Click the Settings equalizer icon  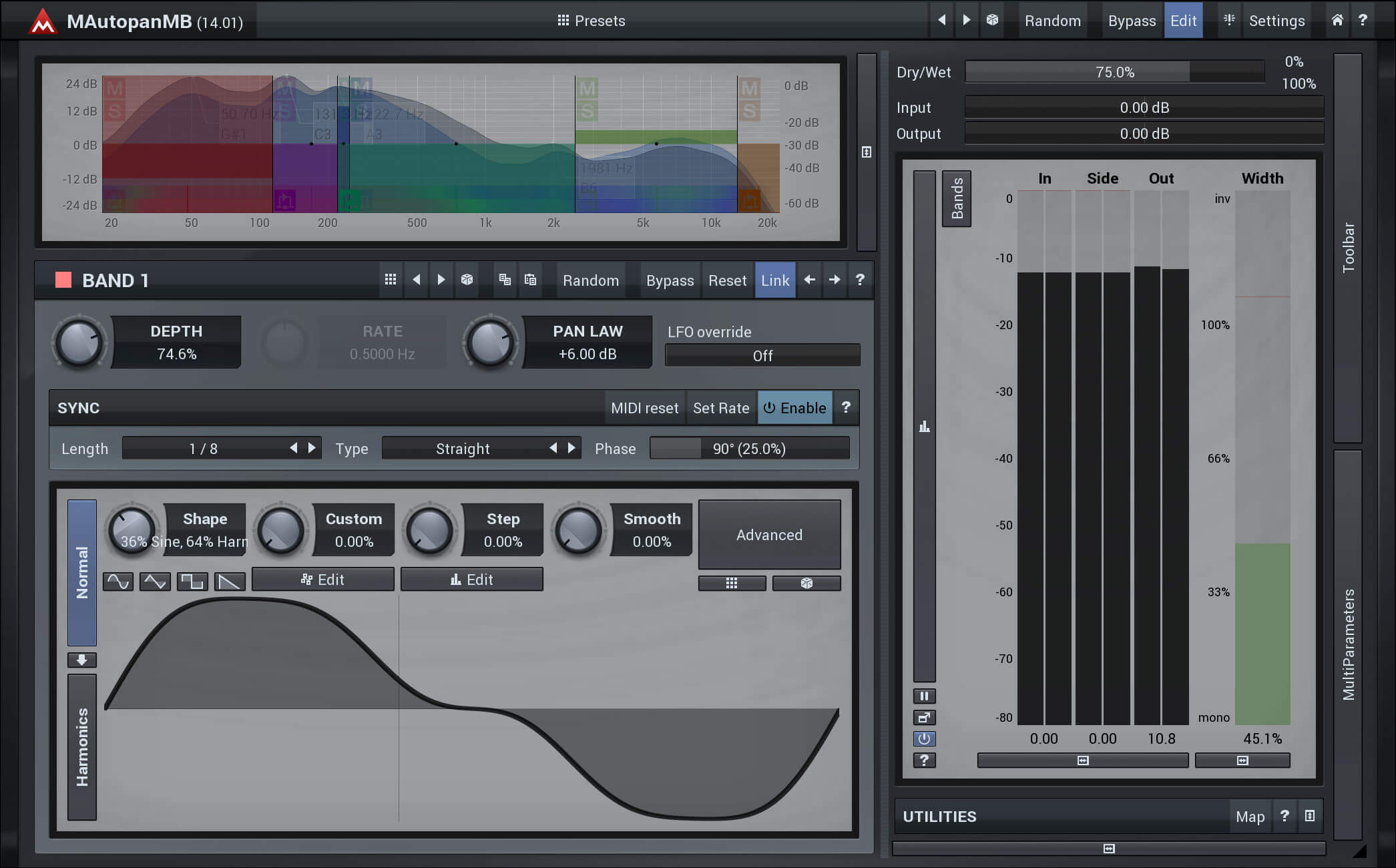(1229, 20)
